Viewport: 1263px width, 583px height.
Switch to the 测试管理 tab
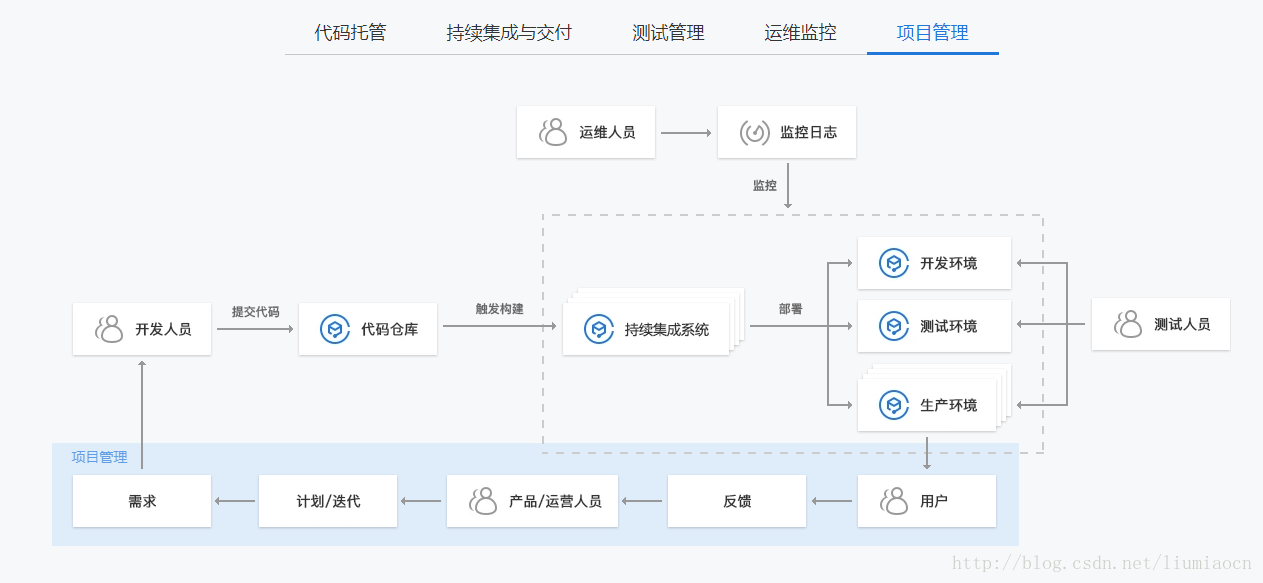coord(667,32)
